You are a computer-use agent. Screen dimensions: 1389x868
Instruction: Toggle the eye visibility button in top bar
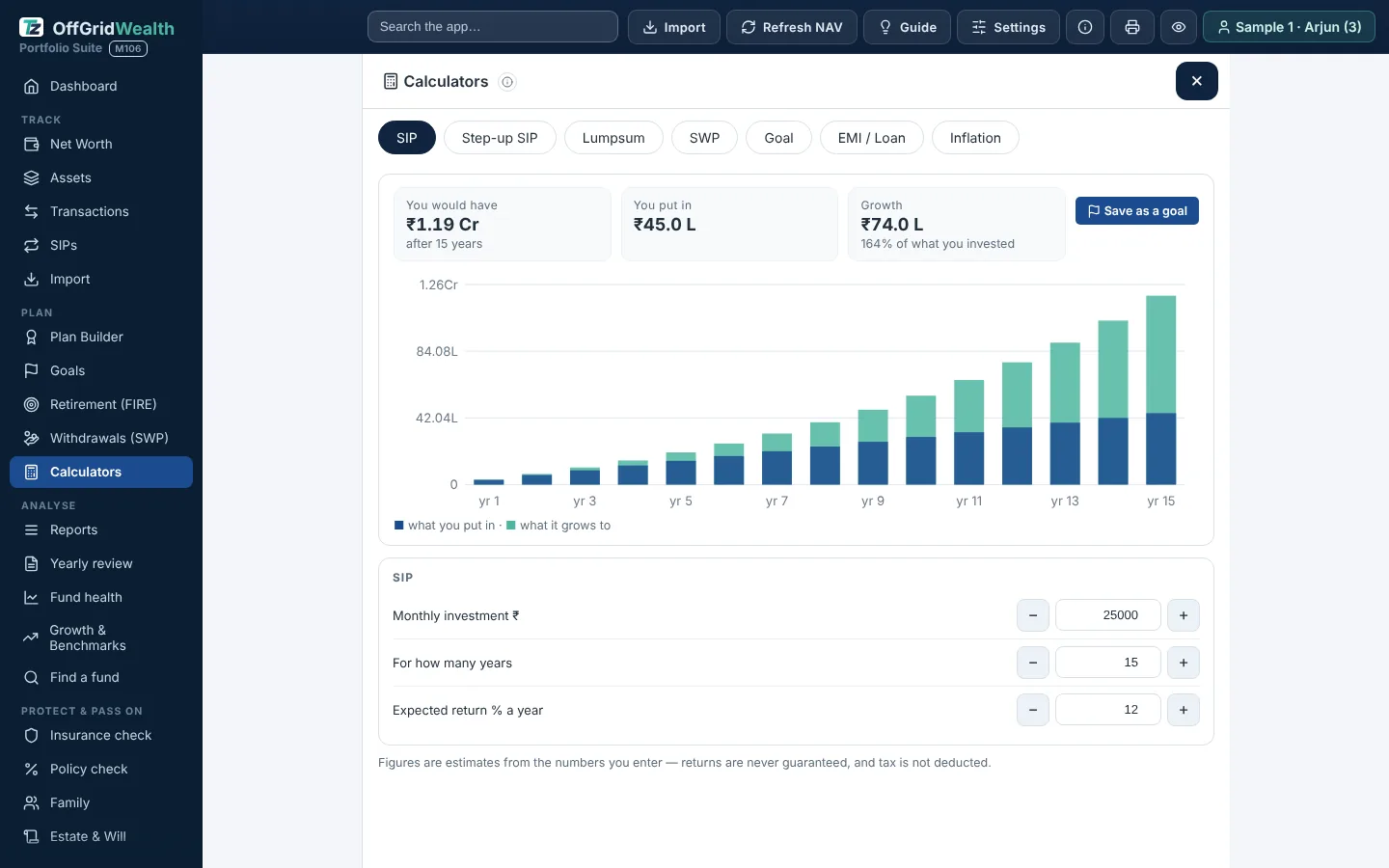point(1179,27)
